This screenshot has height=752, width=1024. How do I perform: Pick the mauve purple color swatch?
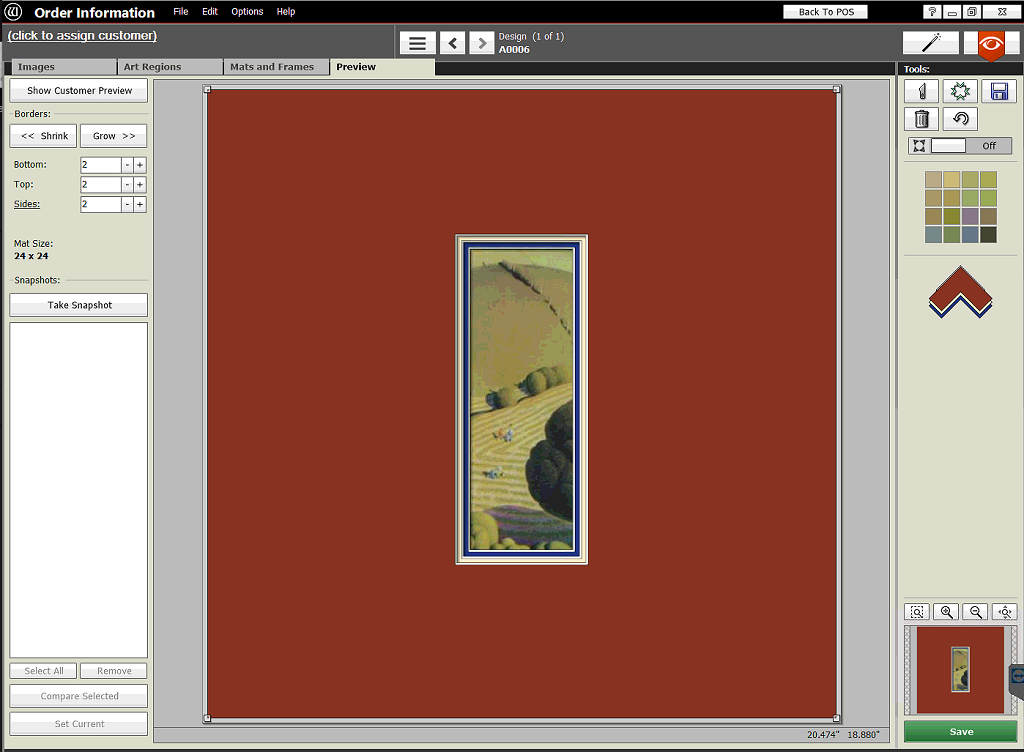970,216
